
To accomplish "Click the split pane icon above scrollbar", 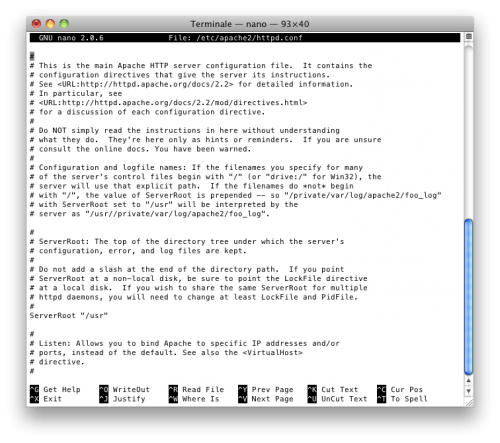I will 469,37.
